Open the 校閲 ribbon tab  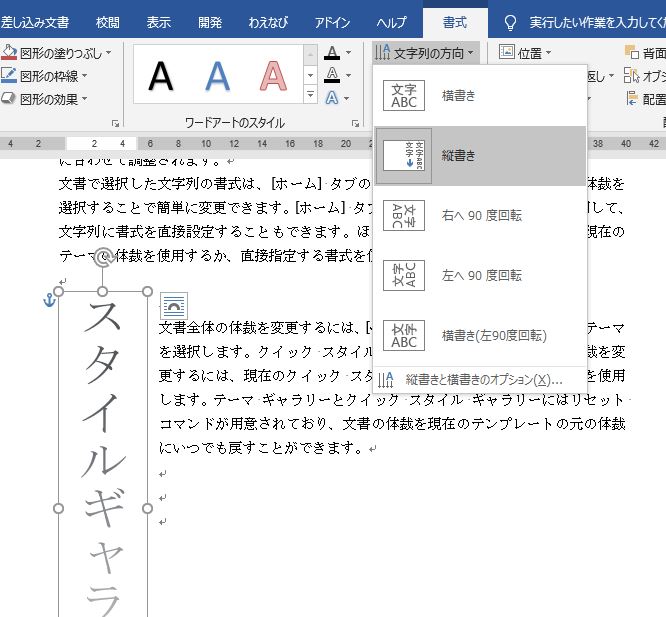click(x=107, y=22)
